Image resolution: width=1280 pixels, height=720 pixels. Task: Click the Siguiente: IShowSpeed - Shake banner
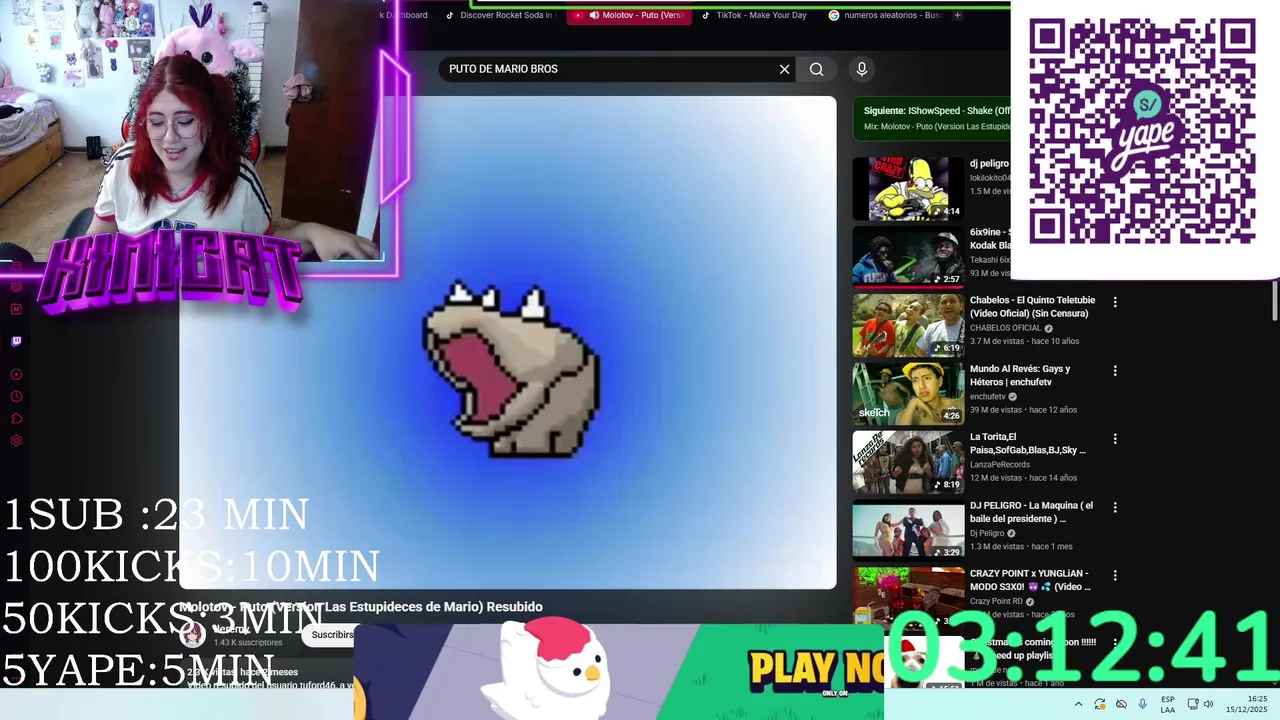point(933,118)
